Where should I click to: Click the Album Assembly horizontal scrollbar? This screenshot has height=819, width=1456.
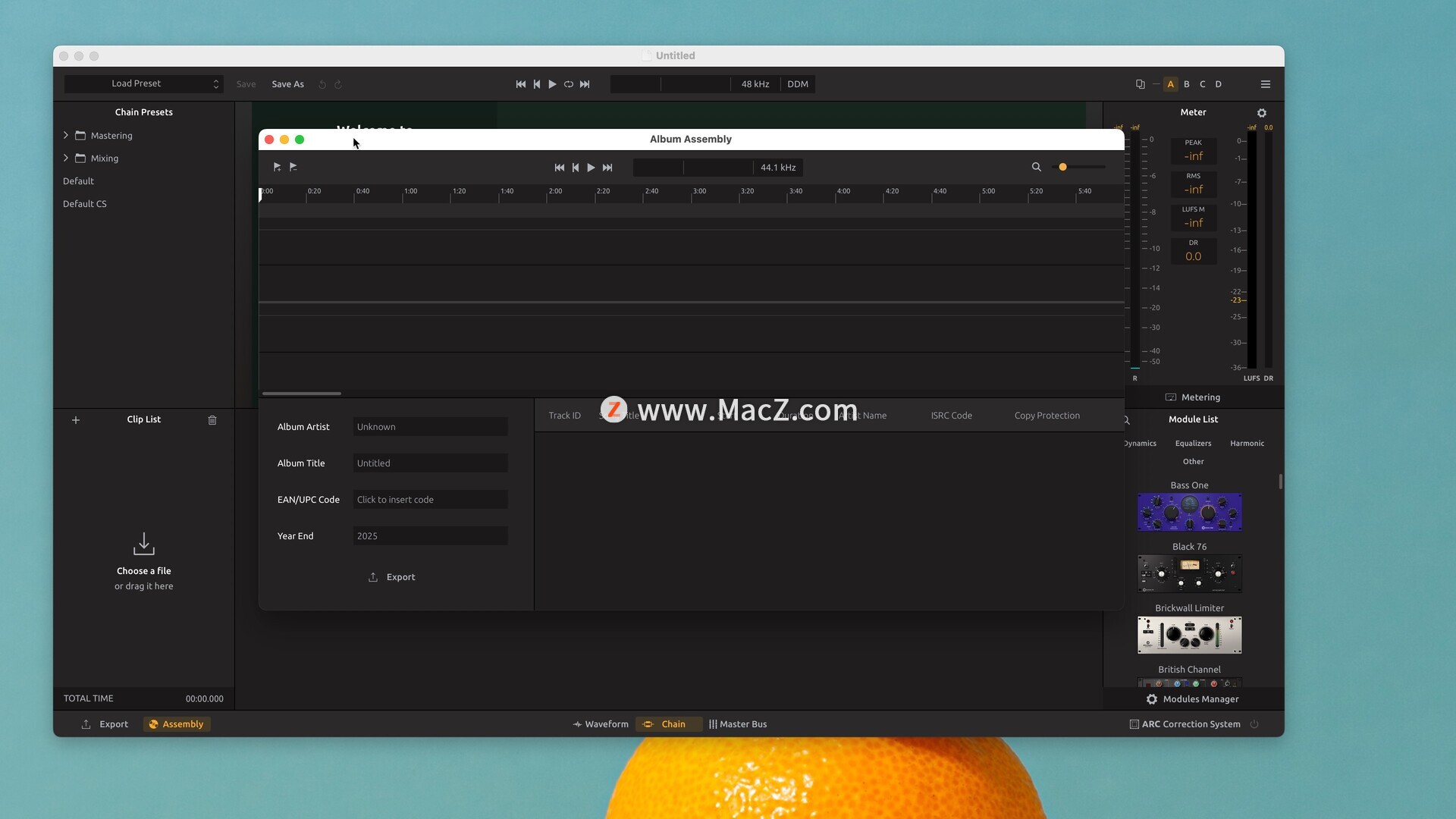[x=302, y=394]
